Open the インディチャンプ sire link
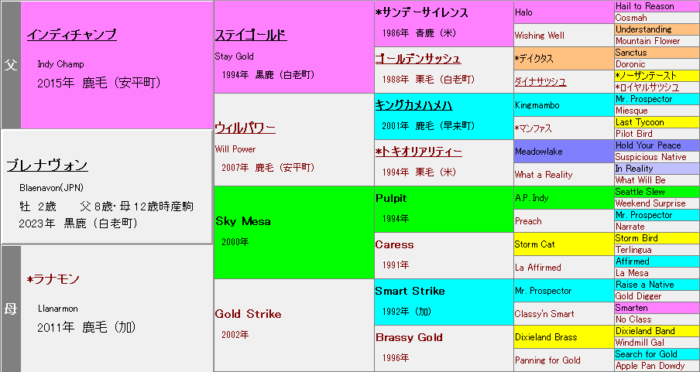Viewport: 700px width, 372px height. 72,35
